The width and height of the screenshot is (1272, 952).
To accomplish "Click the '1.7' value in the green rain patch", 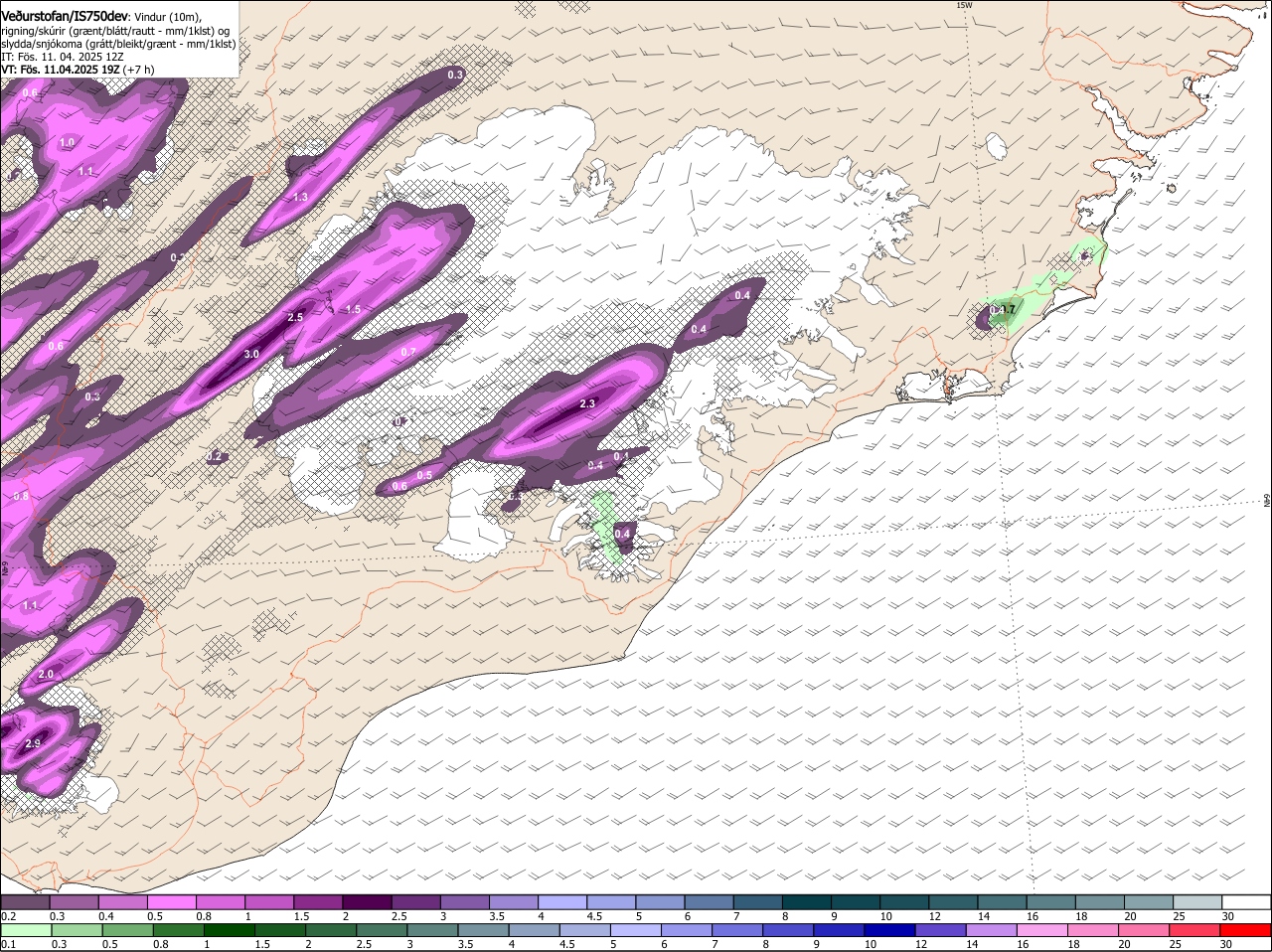I will click(1008, 310).
